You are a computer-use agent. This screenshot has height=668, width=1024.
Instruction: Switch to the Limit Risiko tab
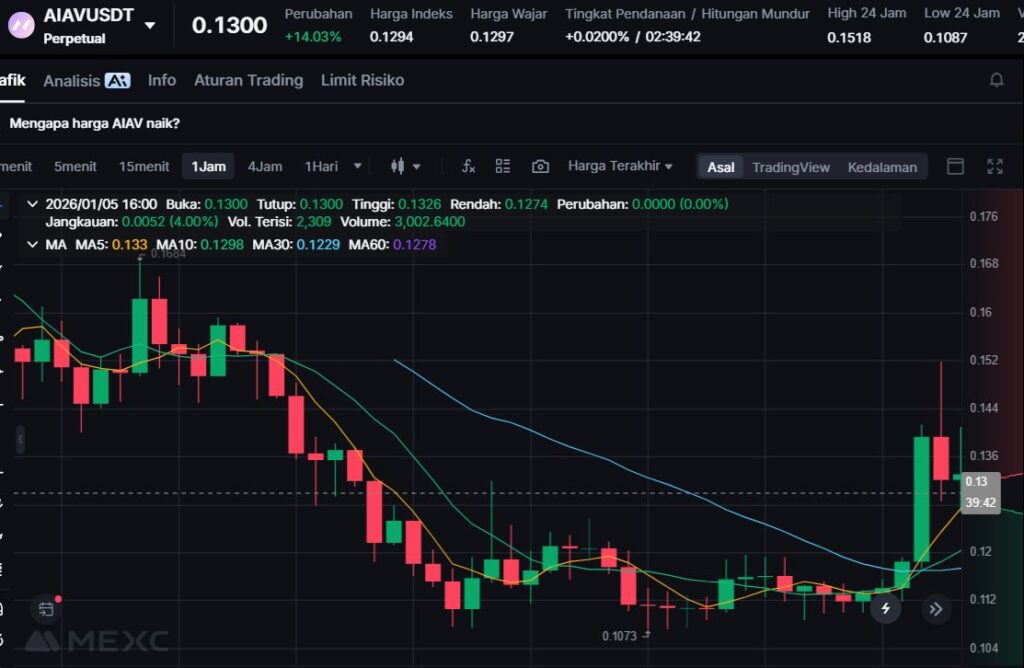coord(362,80)
